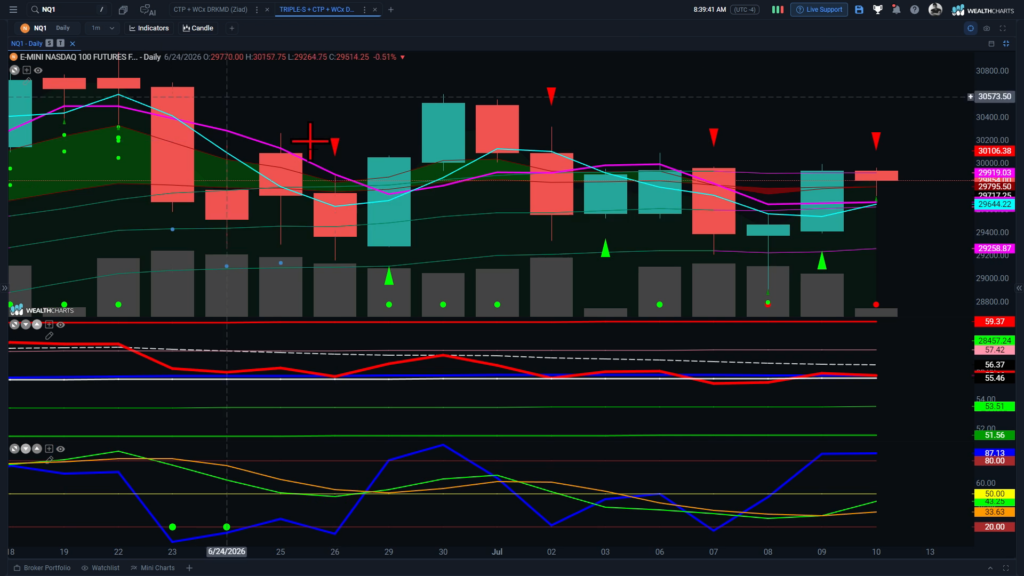Screen dimensions: 1024x576
Task: Open the Broker Portfolio tab
Action: (42, 568)
